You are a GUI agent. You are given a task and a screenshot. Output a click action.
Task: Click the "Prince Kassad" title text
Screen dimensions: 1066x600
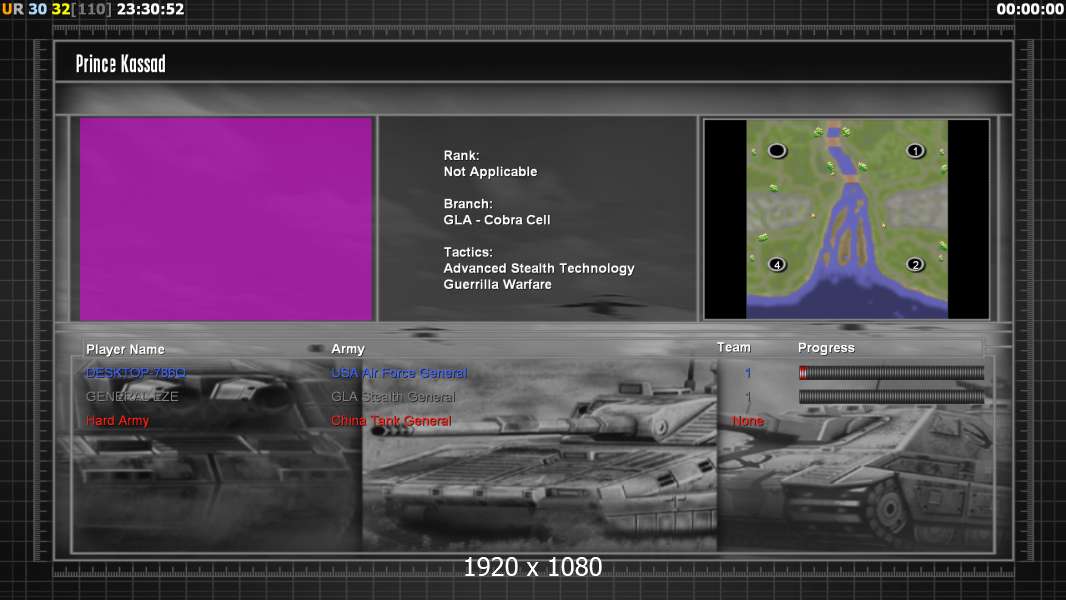120,64
